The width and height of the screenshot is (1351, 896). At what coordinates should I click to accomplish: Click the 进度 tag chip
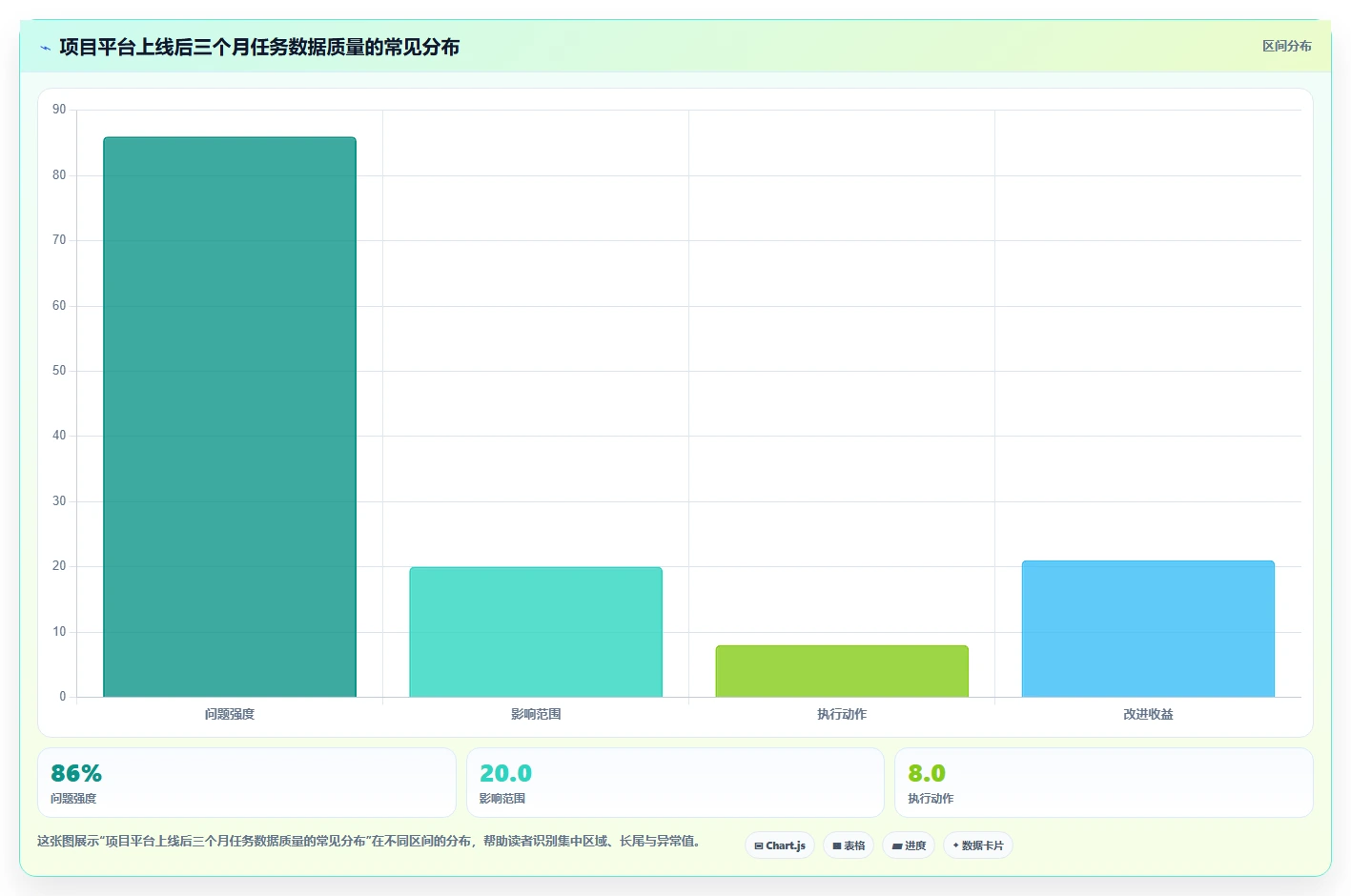[909, 845]
